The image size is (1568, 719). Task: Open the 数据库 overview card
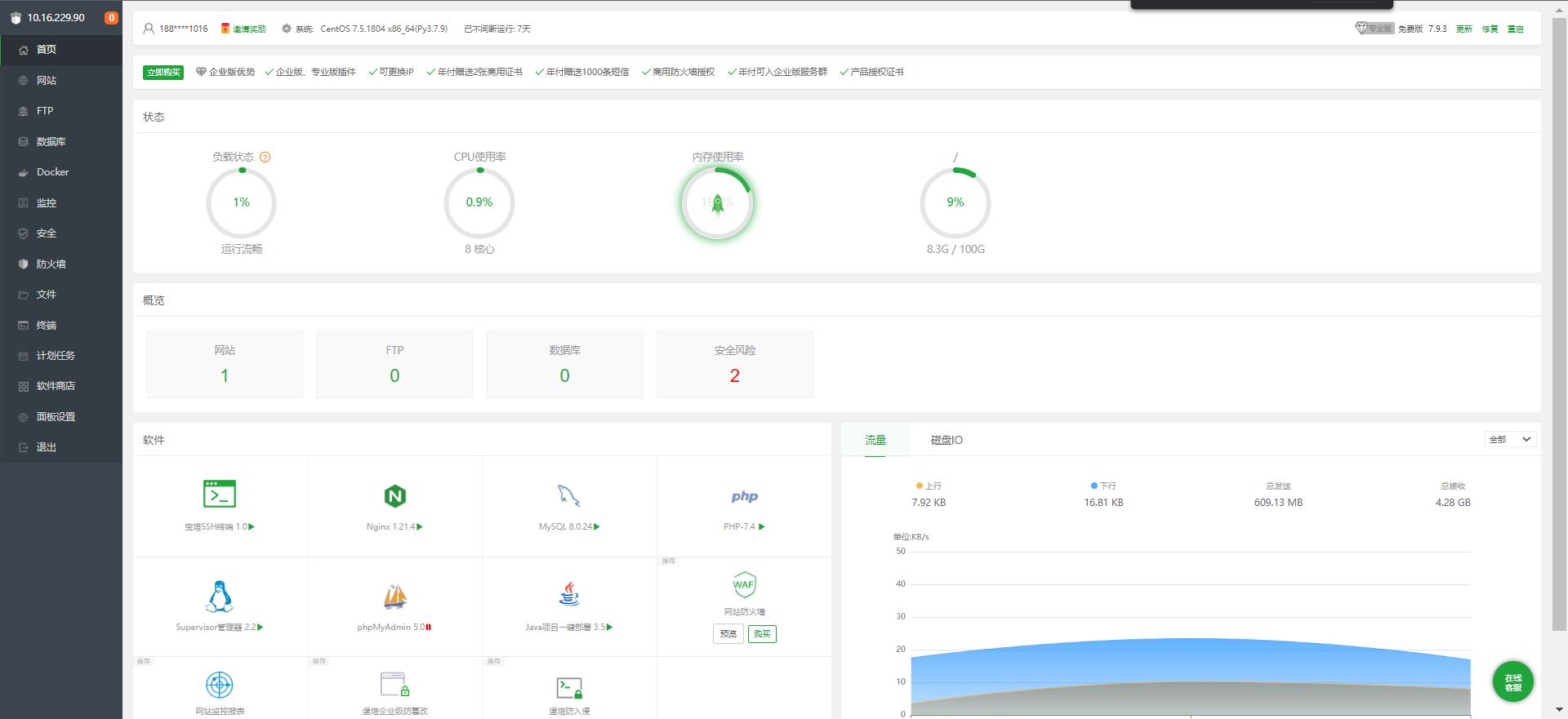click(564, 364)
